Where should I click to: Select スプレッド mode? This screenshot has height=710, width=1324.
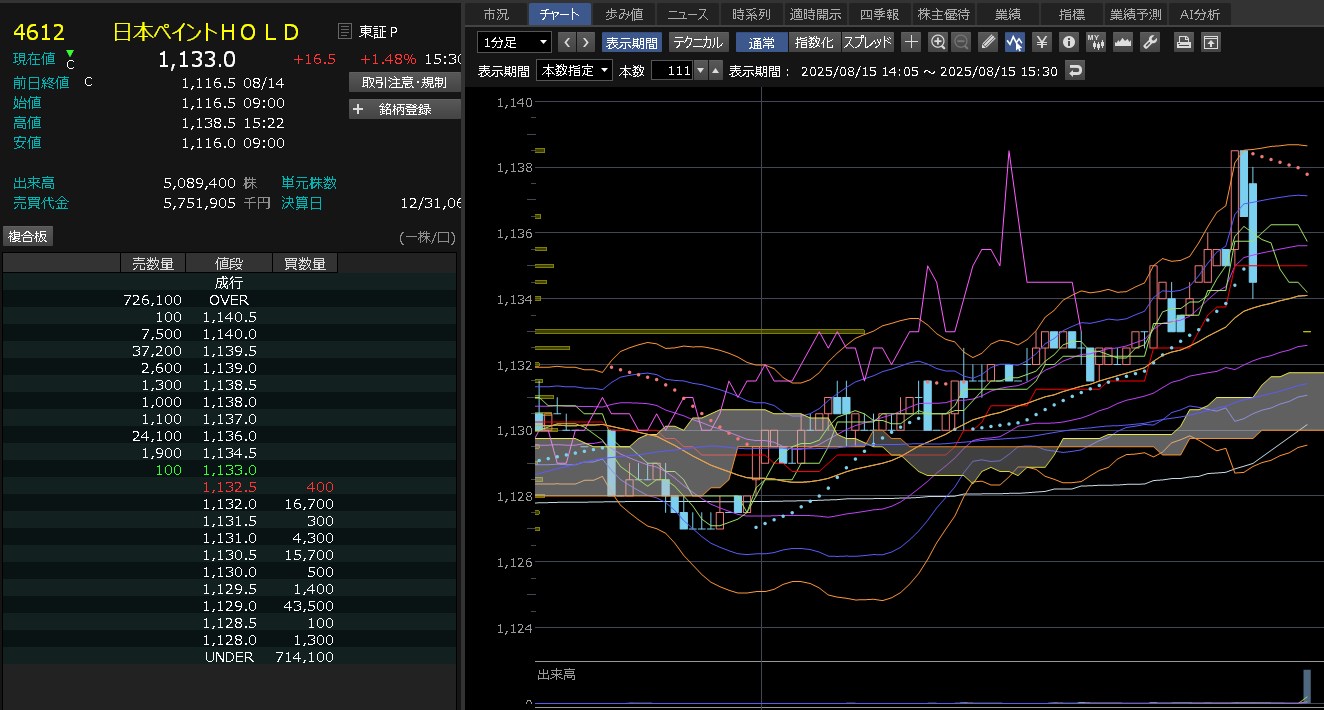[867, 42]
